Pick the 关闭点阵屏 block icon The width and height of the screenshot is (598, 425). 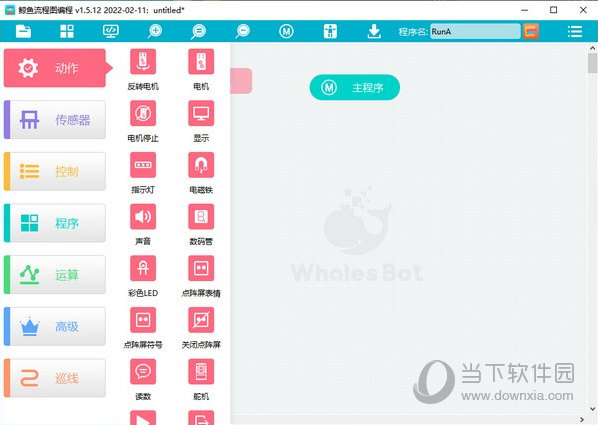[201, 320]
